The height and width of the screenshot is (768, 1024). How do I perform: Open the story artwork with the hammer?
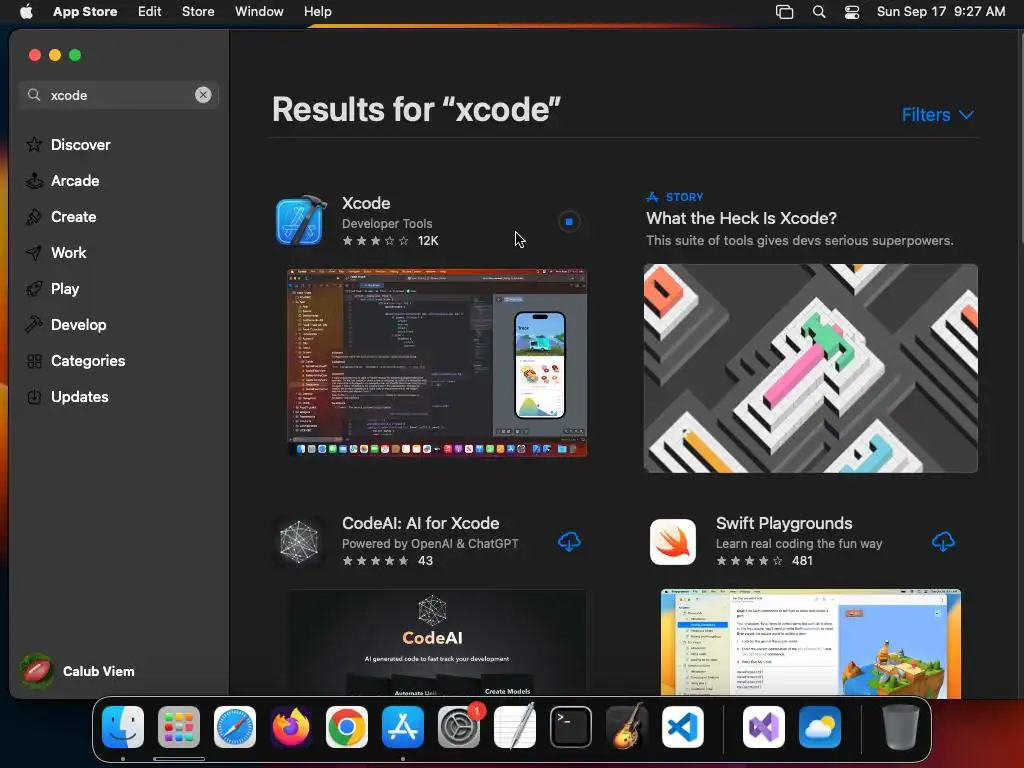click(810, 368)
